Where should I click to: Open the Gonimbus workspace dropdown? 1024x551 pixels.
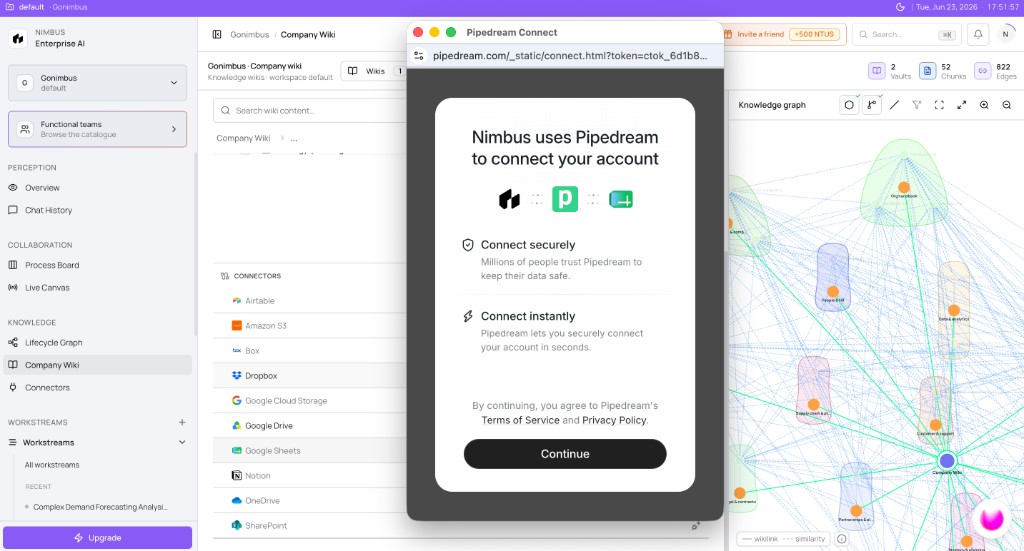click(x=97, y=83)
